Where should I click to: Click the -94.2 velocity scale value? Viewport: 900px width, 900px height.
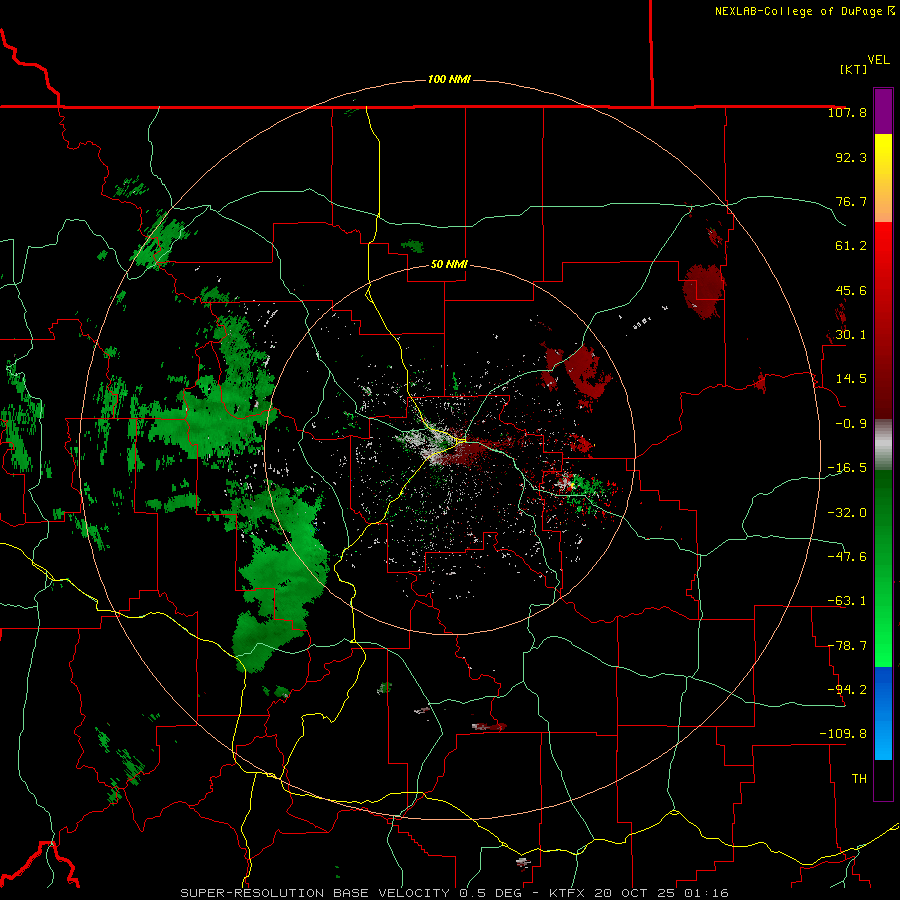point(847,690)
